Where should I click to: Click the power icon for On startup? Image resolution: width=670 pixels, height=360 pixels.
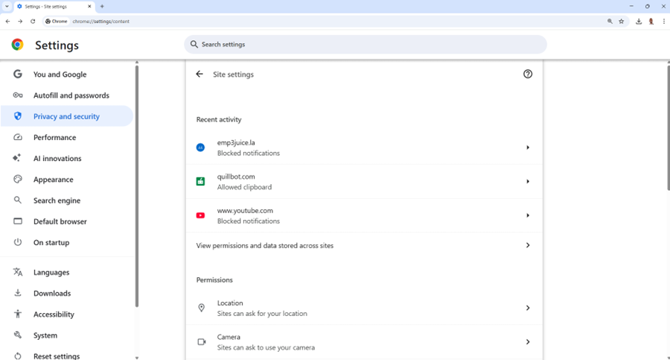(x=18, y=242)
